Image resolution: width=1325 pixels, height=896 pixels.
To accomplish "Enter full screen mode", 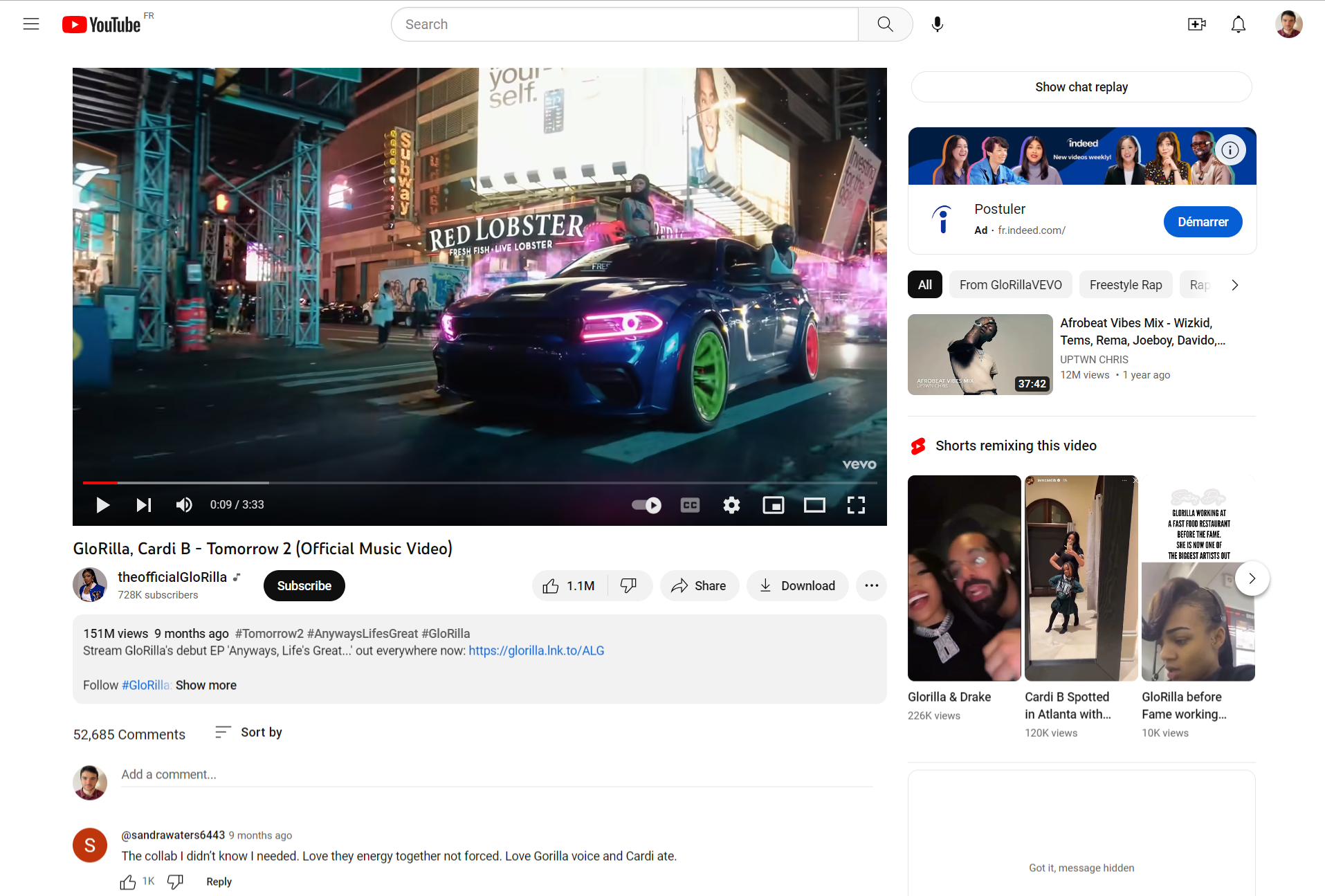I will [x=856, y=505].
